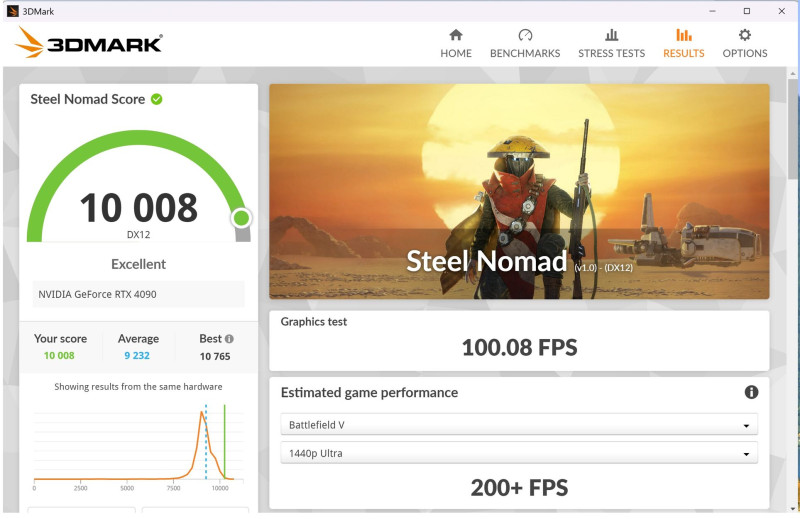The height and width of the screenshot is (519, 800).
Task: Click the Steel Nomad Score heading
Action: point(87,99)
